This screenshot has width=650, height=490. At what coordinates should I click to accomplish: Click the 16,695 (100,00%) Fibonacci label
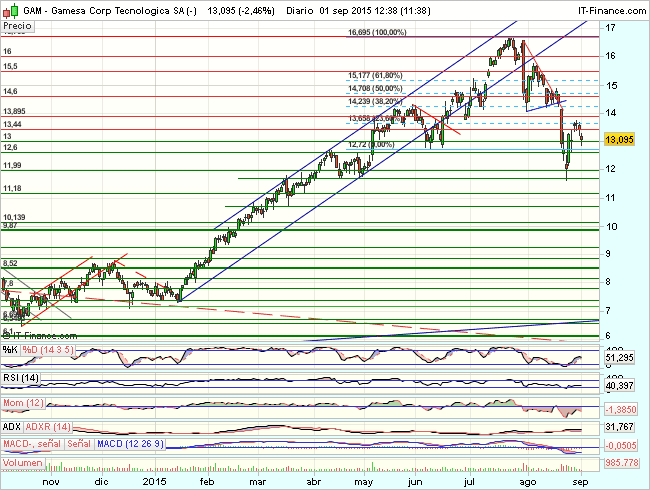point(377,32)
